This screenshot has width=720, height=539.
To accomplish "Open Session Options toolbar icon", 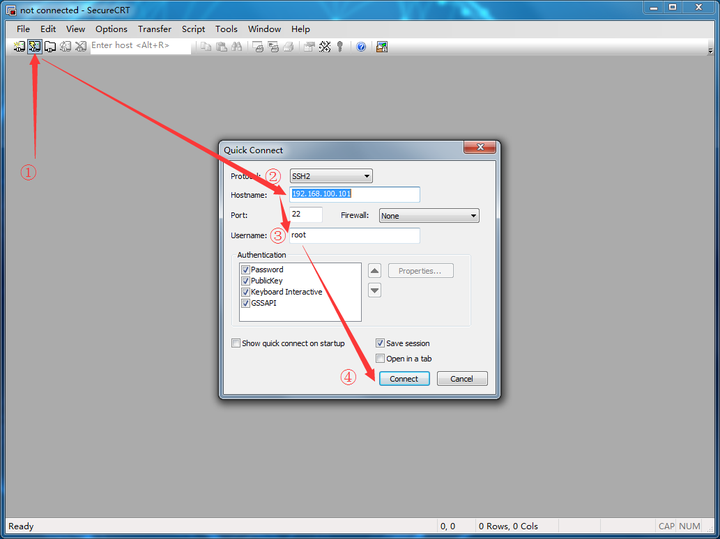I will pyautogui.click(x=309, y=46).
